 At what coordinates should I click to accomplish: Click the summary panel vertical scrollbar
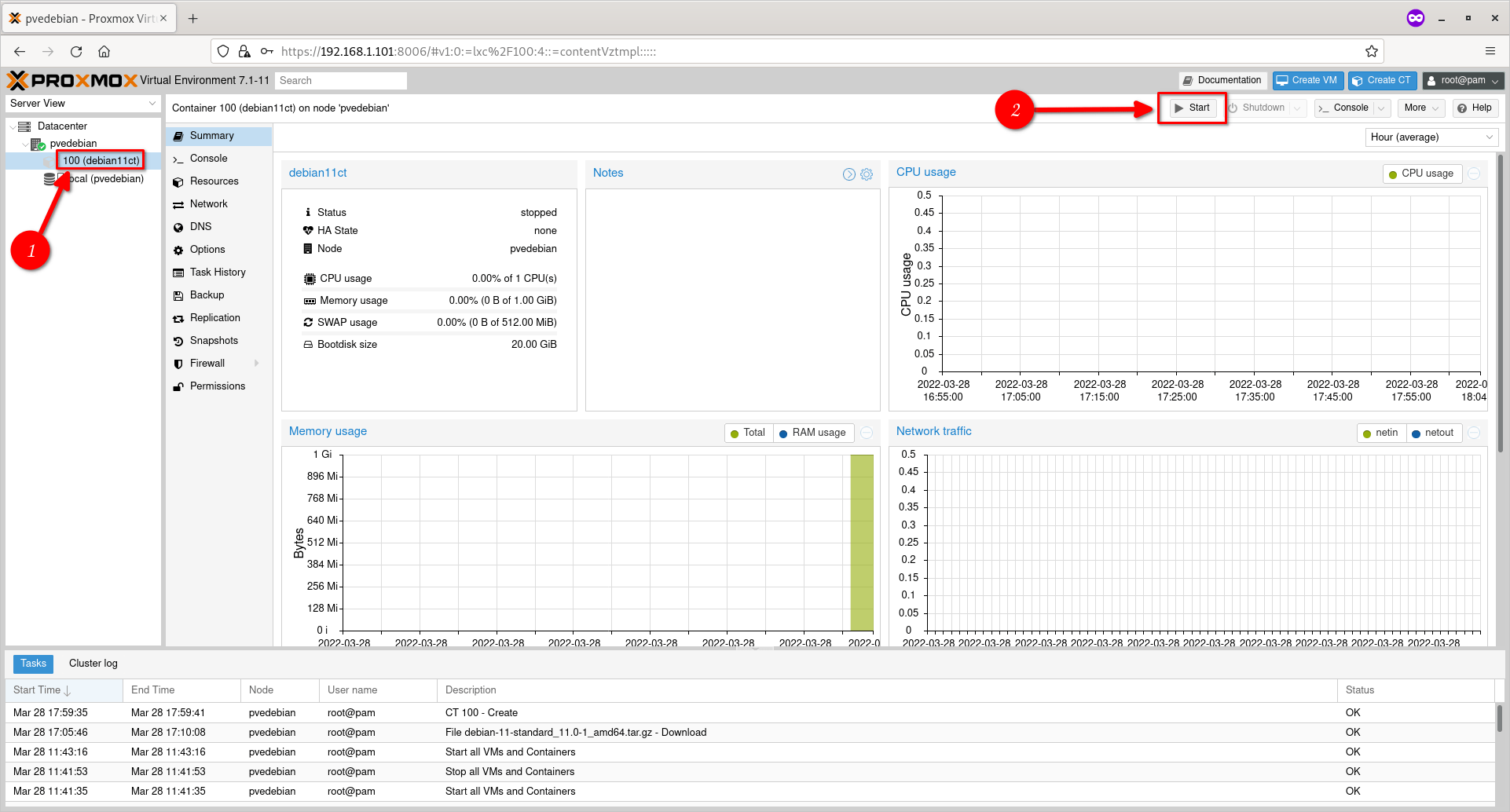1501,302
